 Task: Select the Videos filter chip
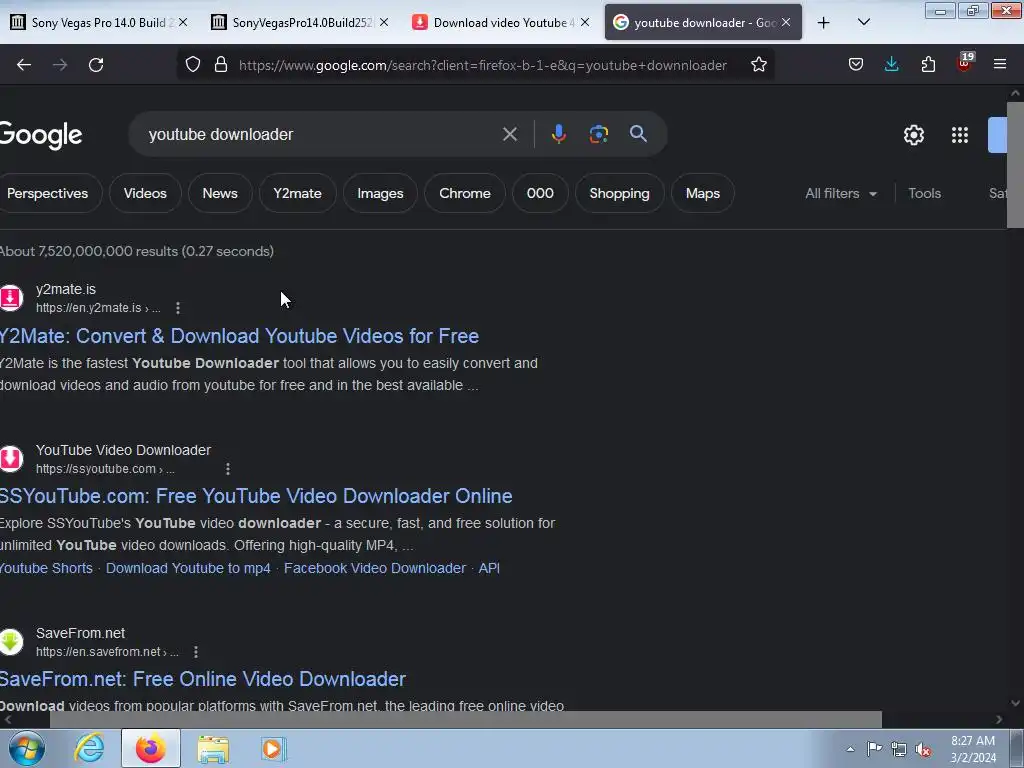[x=145, y=193]
